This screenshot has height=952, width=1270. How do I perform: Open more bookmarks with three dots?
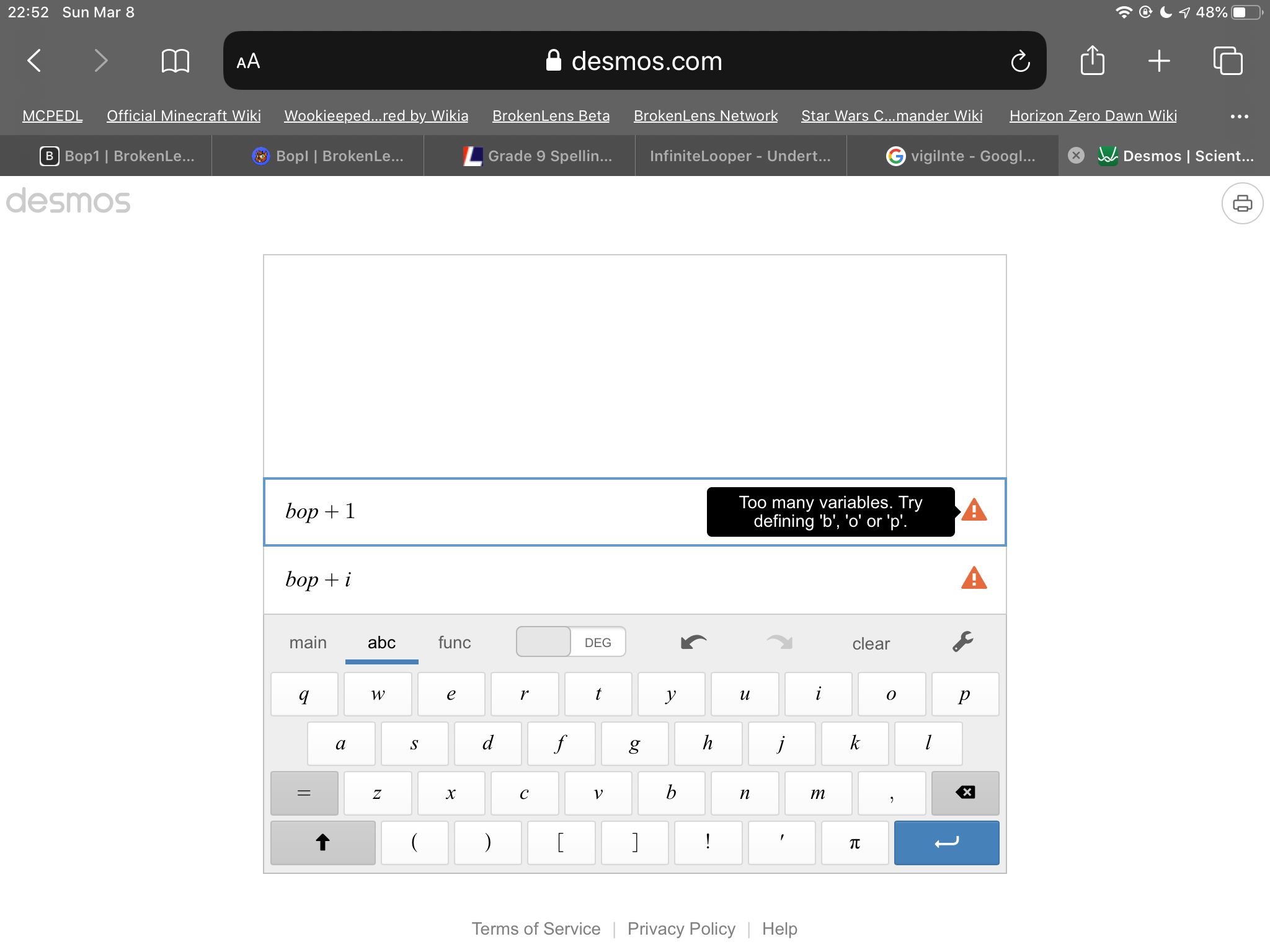pyautogui.click(x=1239, y=116)
